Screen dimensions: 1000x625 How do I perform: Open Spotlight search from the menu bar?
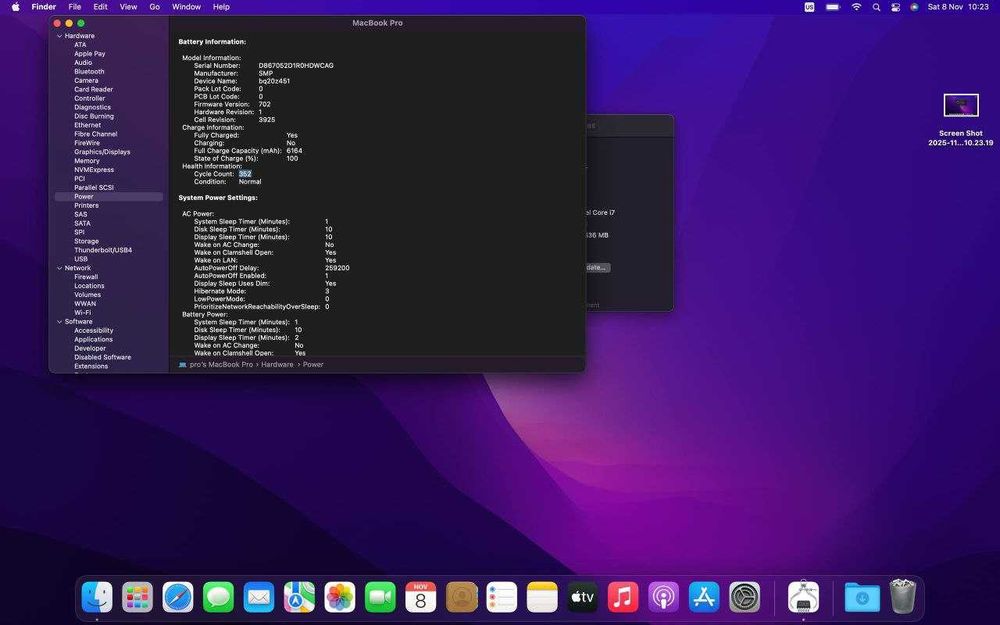point(876,7)
